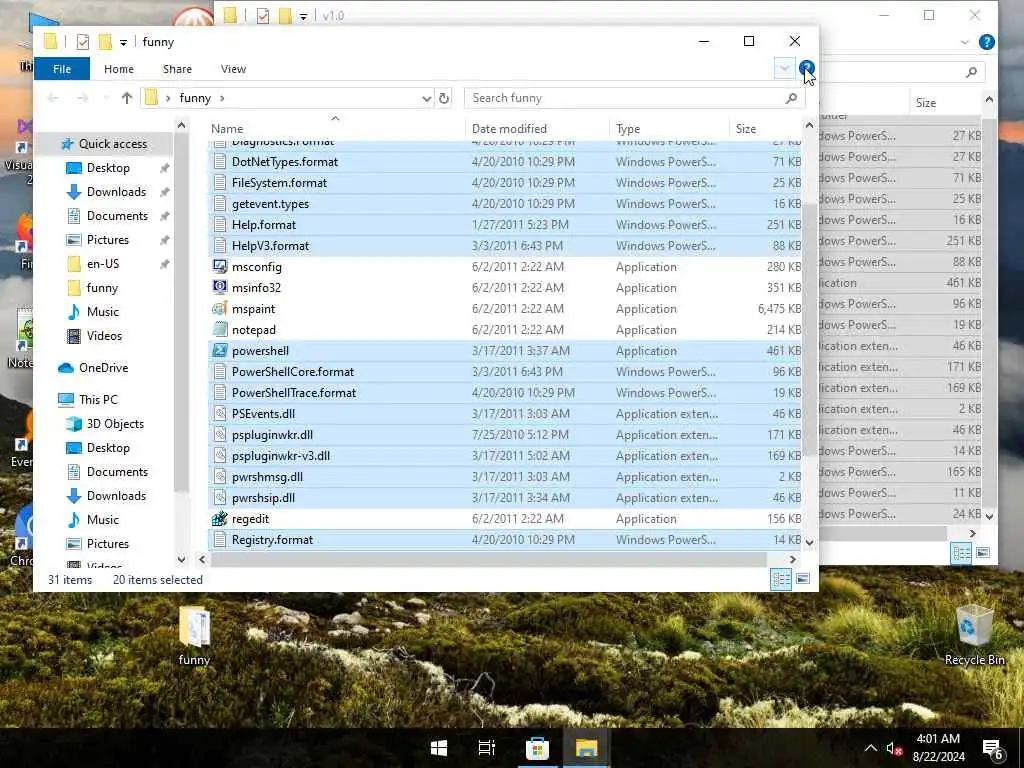
Task: Open address bar history dropdown
Action: (x=426, y=98)
